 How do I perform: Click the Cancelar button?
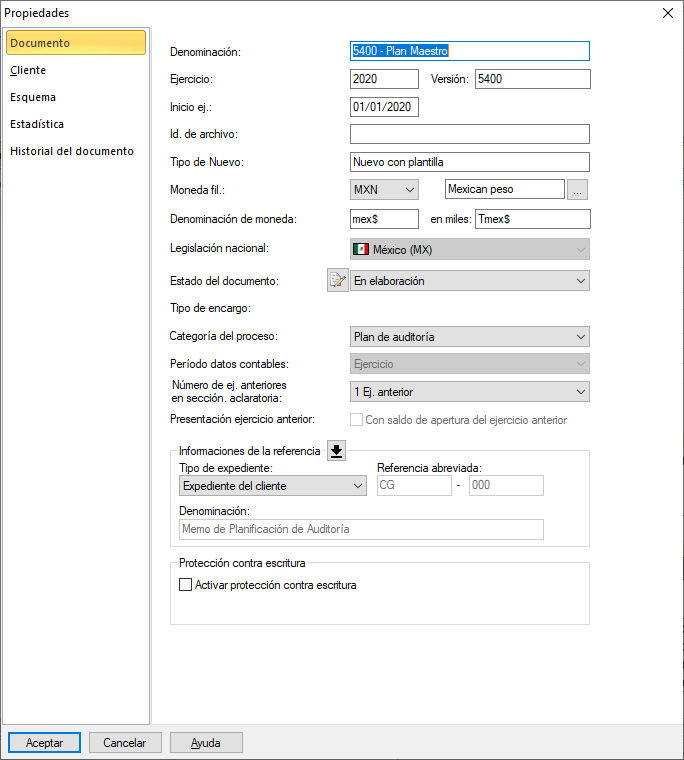(125, 743)
